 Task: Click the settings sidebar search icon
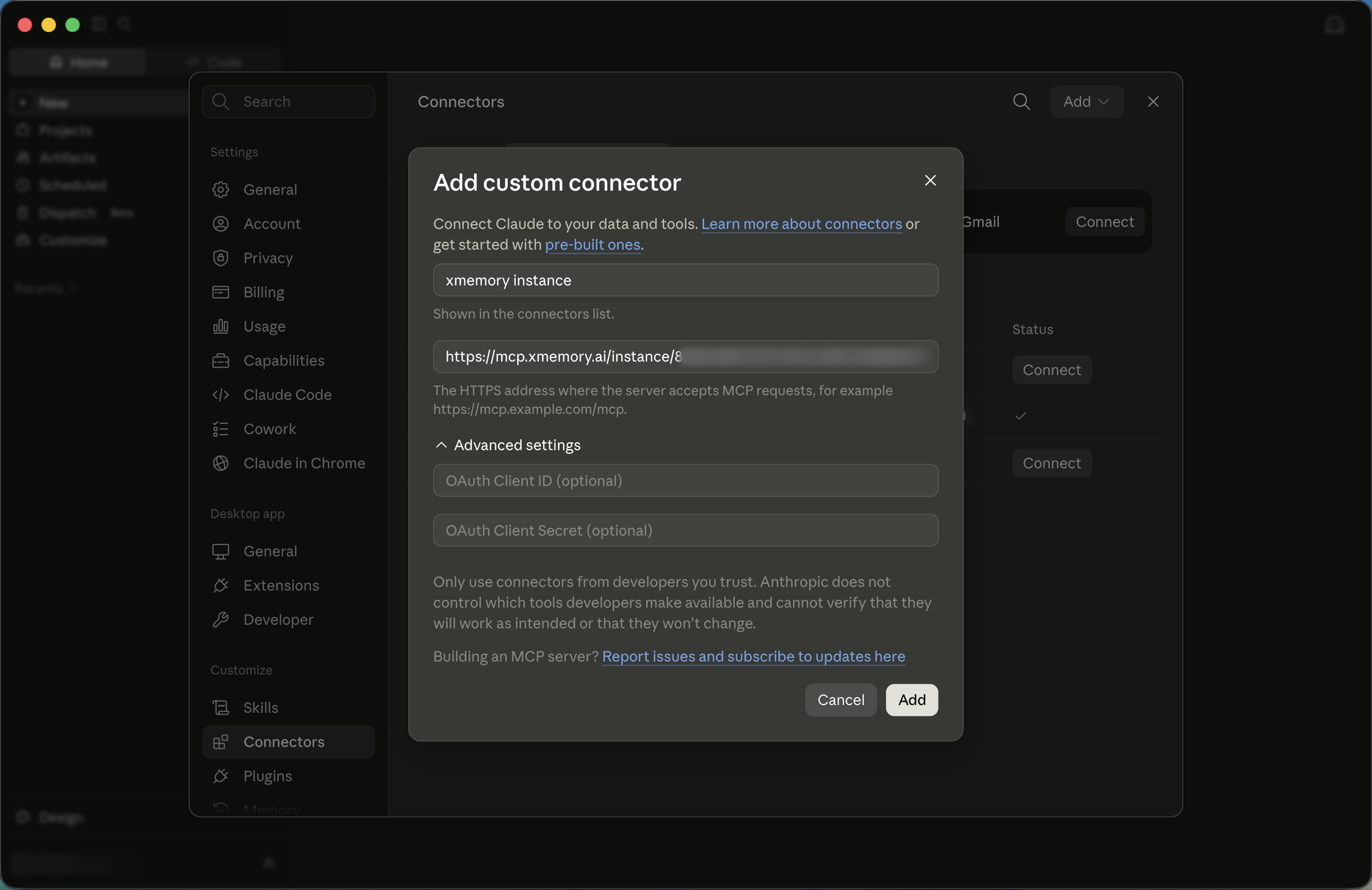[x=220, y=102]
